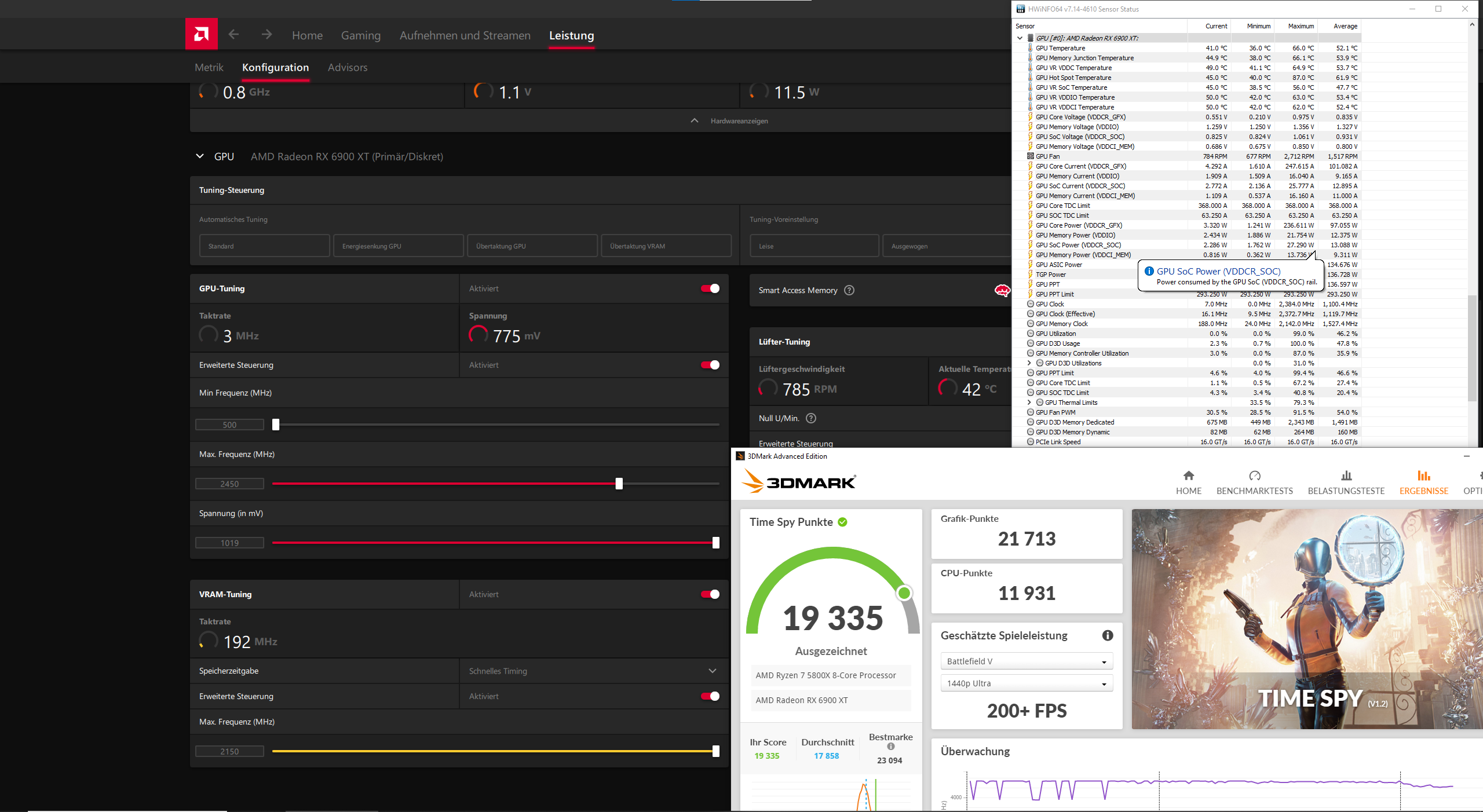Turn off the VRAM-Tuning toggle
This screenshot has height=812, width=1483.
[710, 594]
